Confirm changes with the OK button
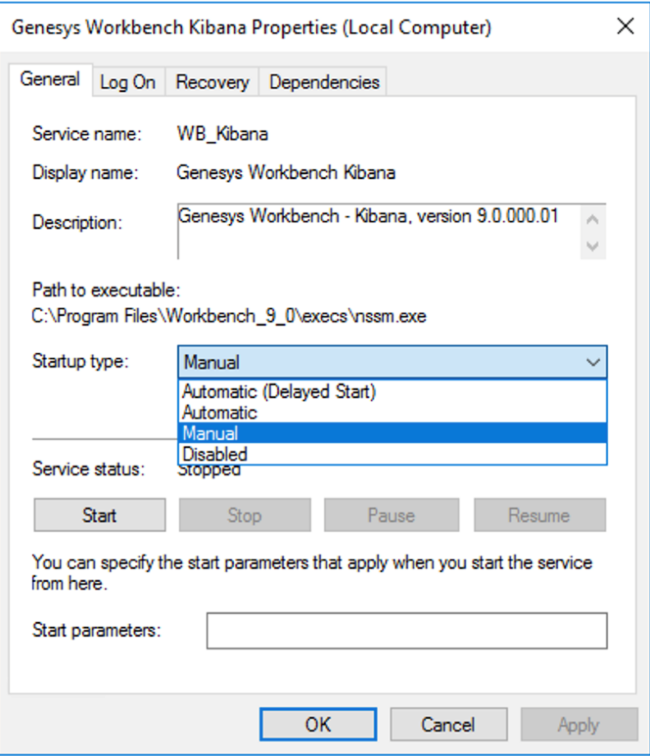This screenshot has height=756, width=650. tap(318, 724)
